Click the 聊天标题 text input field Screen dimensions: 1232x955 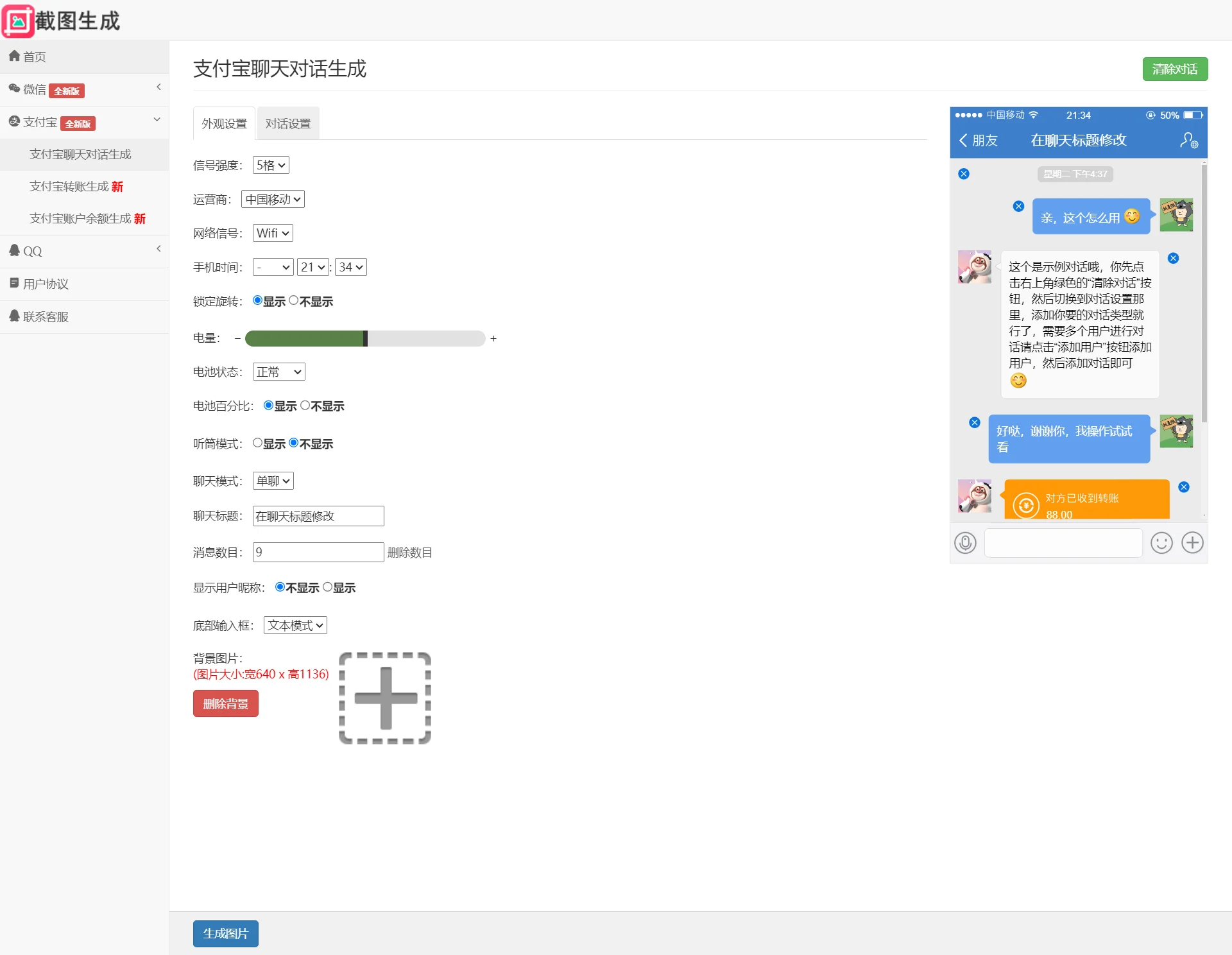[318, 516]
